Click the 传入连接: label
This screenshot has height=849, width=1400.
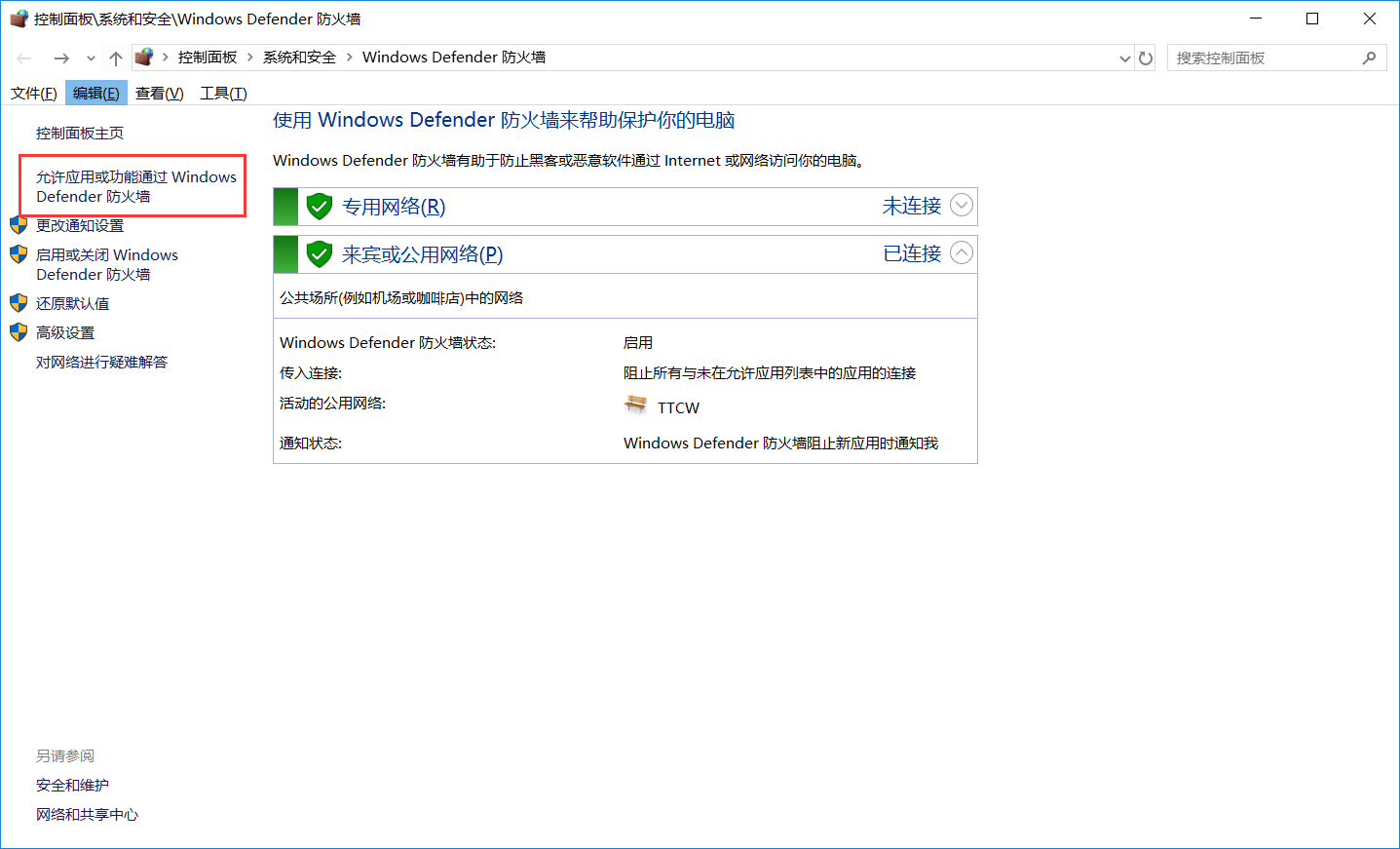point(311,373)
